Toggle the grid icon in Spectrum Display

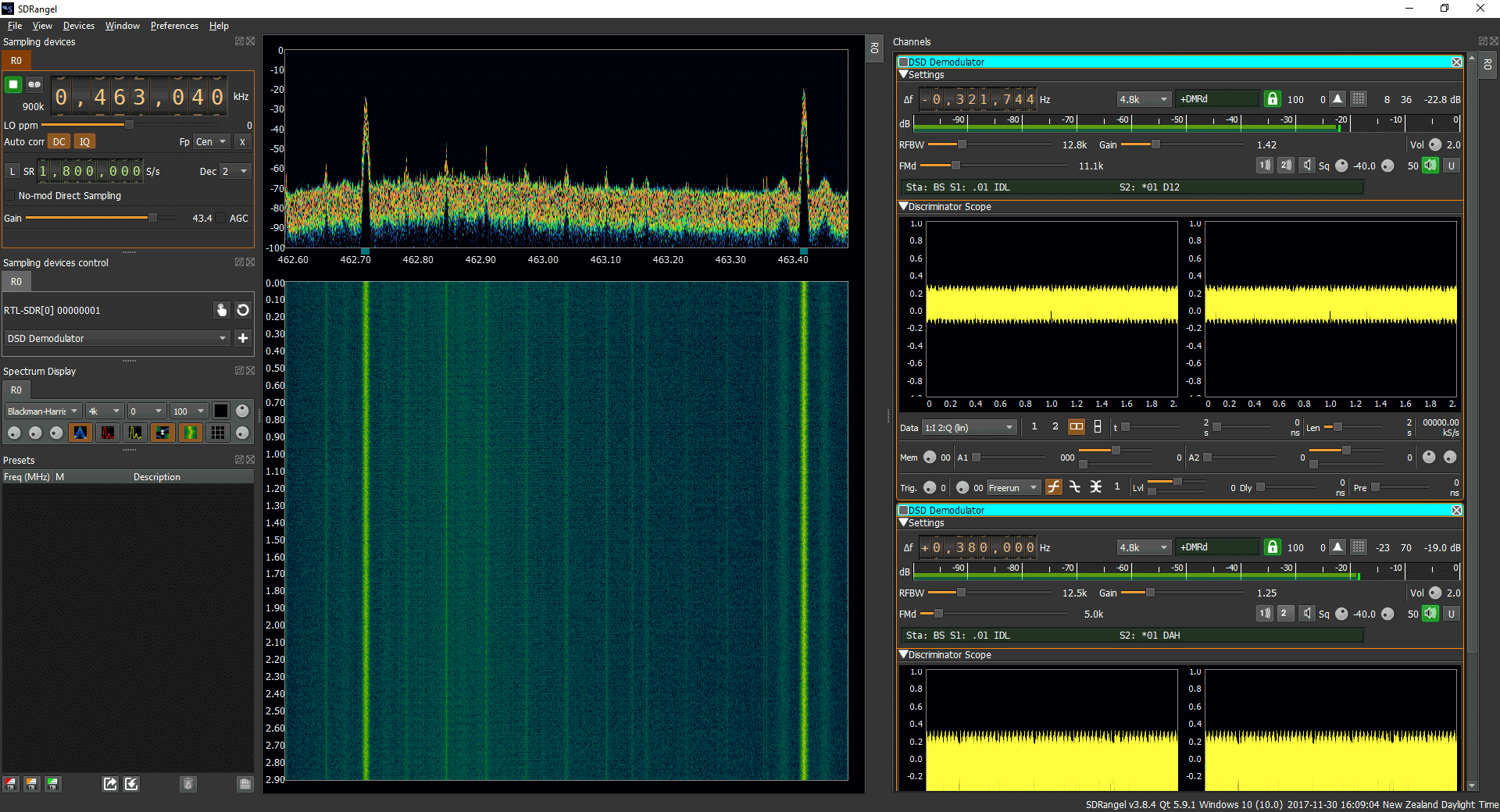(x=218, y=433)
